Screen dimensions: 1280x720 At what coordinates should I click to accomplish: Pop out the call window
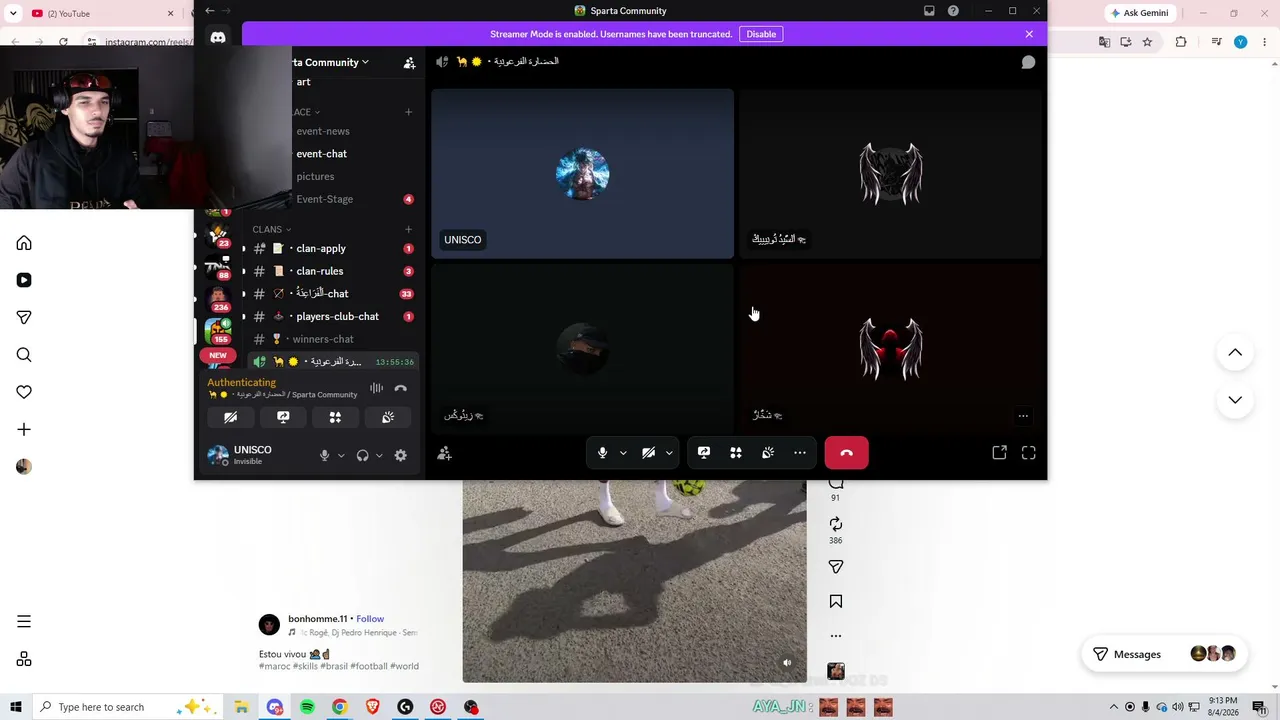click(999, 453)
